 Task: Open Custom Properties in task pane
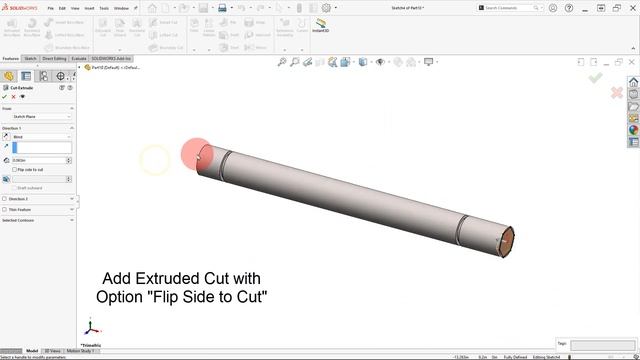[633, 142]
